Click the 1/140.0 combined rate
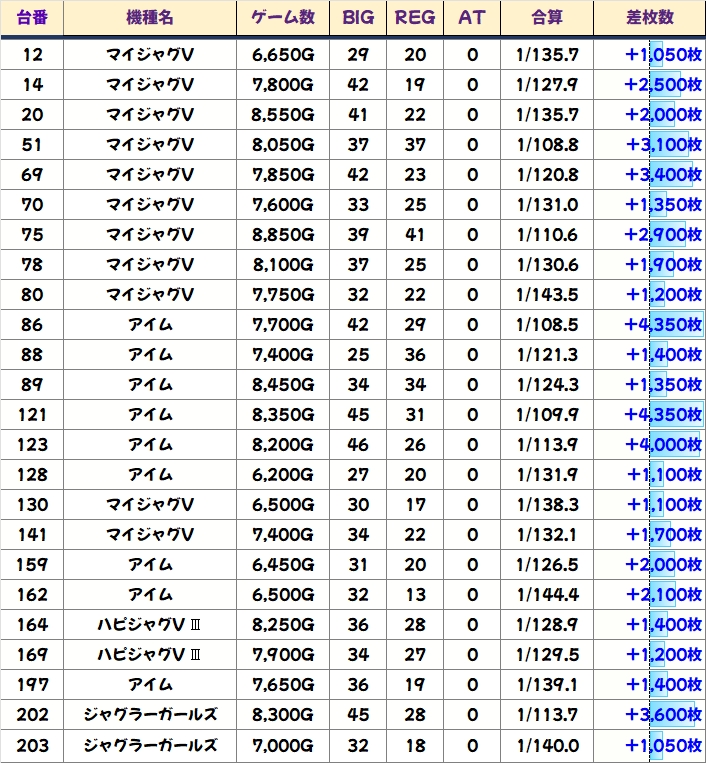This screenshot has width=706, height=763. (x=547, y=745)
